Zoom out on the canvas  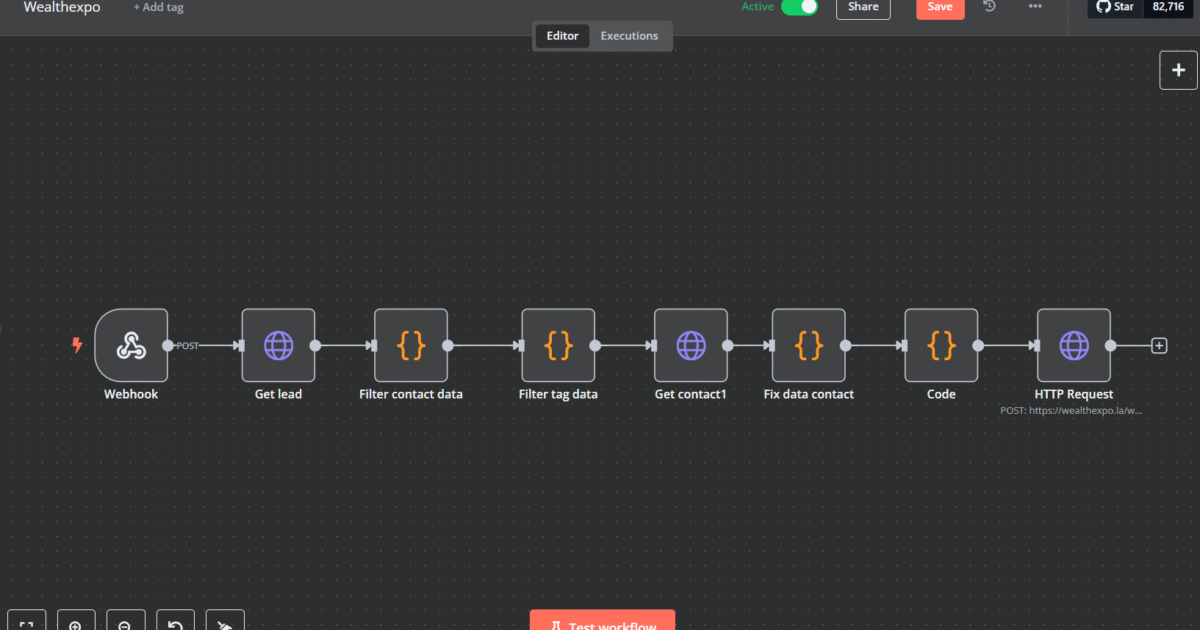coord(125,624)
